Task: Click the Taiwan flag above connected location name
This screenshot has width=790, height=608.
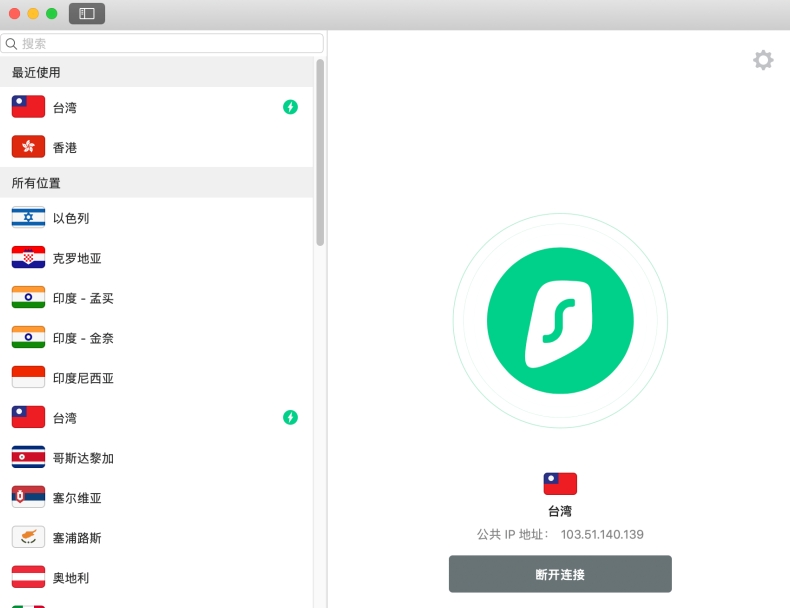Action: (560, 484)
